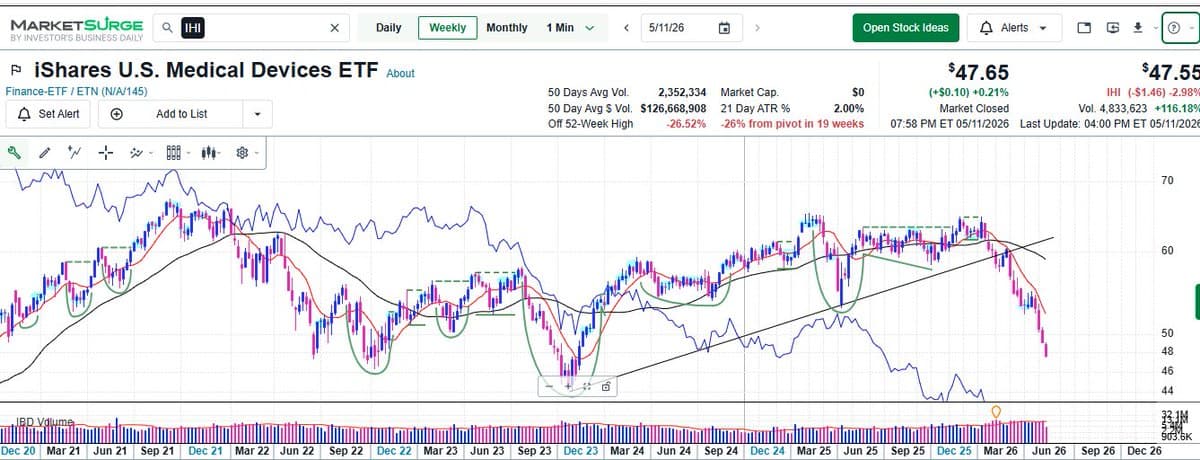The height and width of the screenshot is (460, 1200).
Task: Click the chart snapshot lock icon
Action: [606, 386]
